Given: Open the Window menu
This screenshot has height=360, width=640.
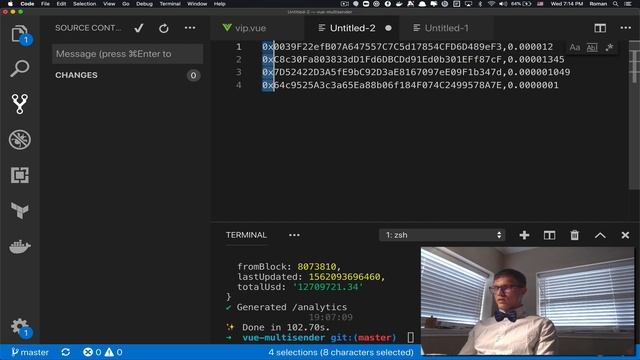Looking at the screenshot, I should pos(197,4).
